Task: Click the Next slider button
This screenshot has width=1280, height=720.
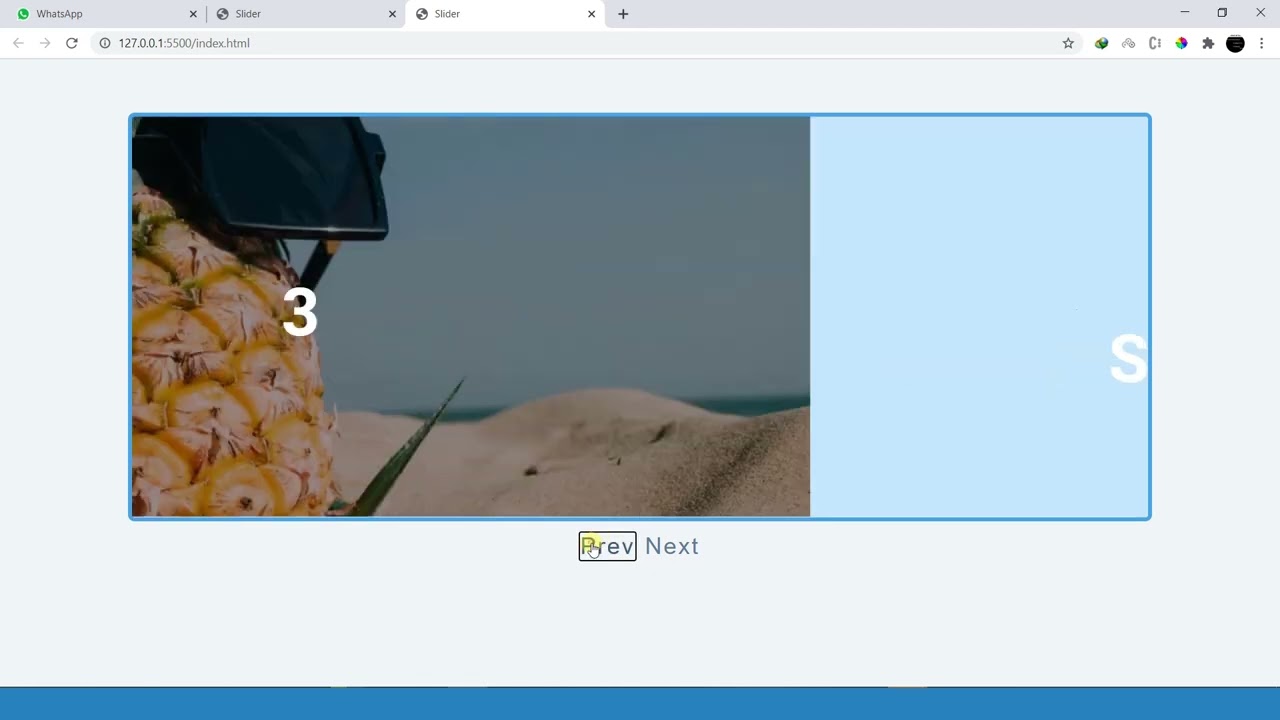Action: (x=671, y=546)
